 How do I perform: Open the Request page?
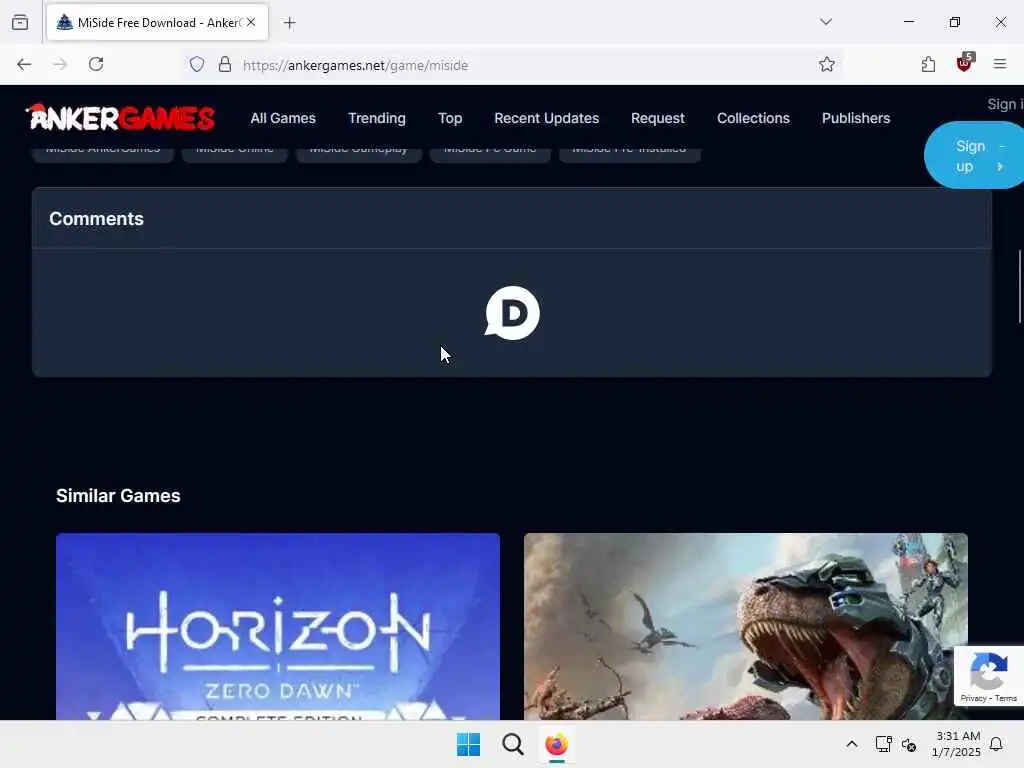658,118
